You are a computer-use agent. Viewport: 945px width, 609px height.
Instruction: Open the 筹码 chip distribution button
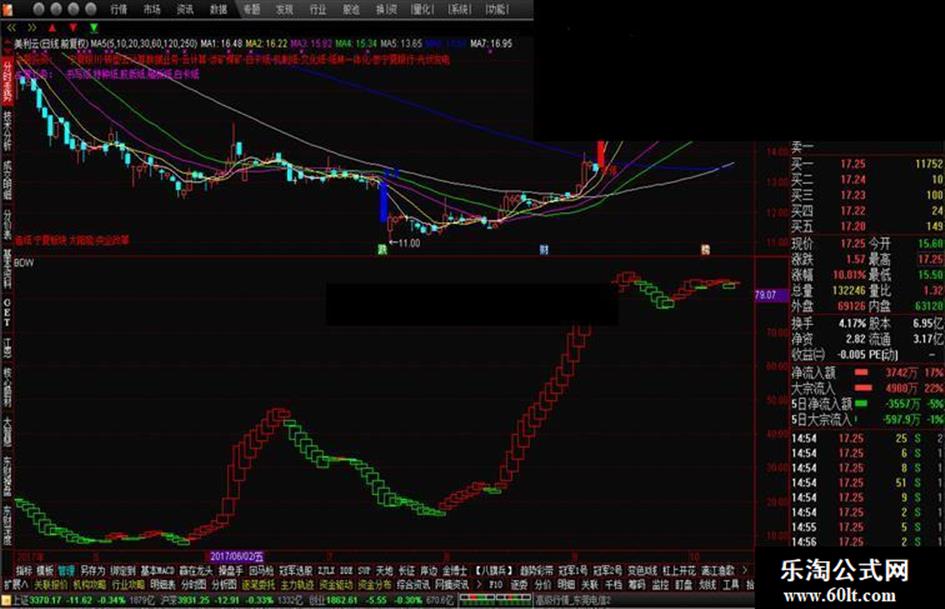(x=636, y=585)
